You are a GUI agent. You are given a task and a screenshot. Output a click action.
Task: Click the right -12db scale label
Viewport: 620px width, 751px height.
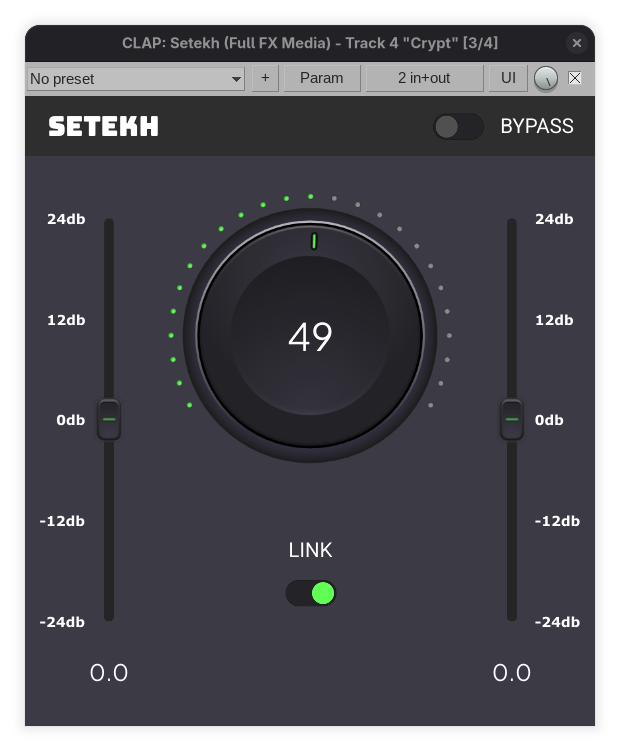point(557,521)
